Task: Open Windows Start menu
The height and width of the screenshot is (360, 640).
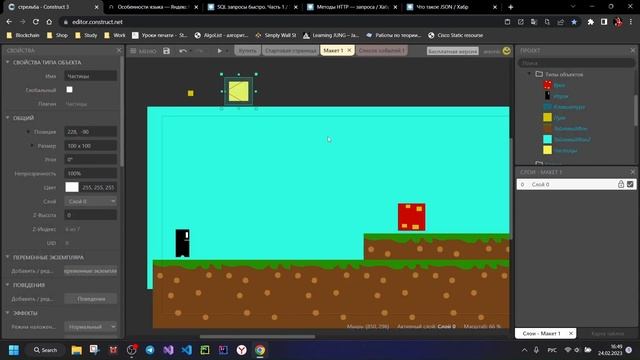Action: [x=13, y=350]
